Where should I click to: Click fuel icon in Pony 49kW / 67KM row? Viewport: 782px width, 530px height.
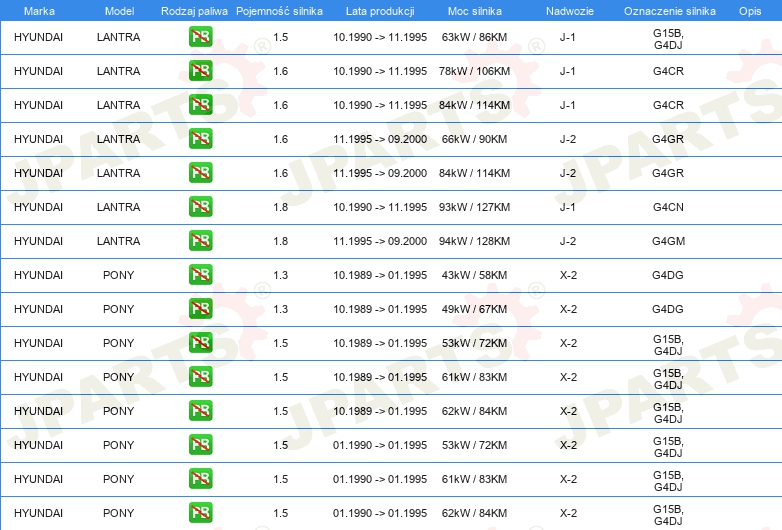point(200,309)
